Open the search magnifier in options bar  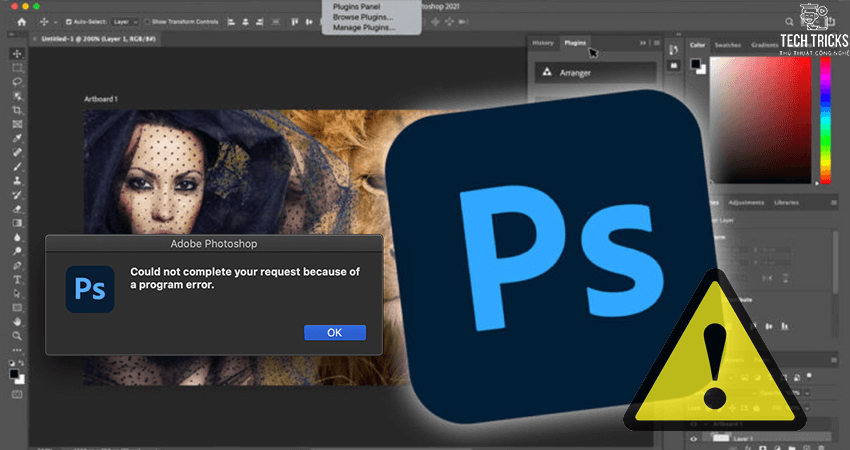tap(790, 22)
